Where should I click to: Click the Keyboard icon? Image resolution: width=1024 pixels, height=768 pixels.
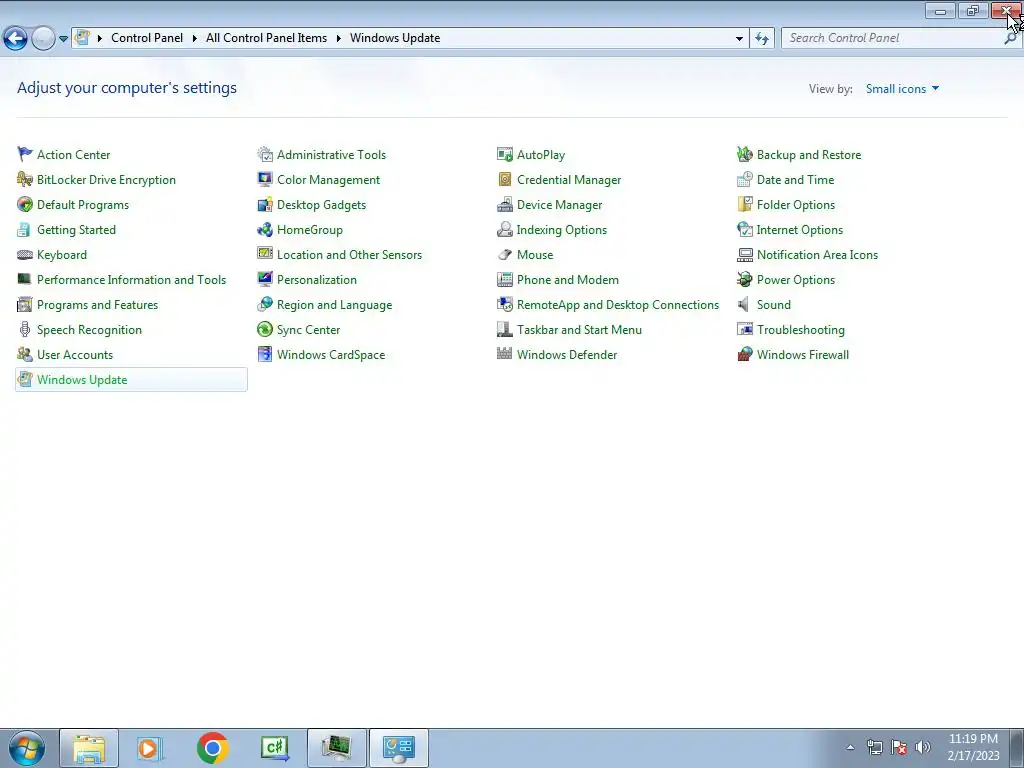point(25,255)
